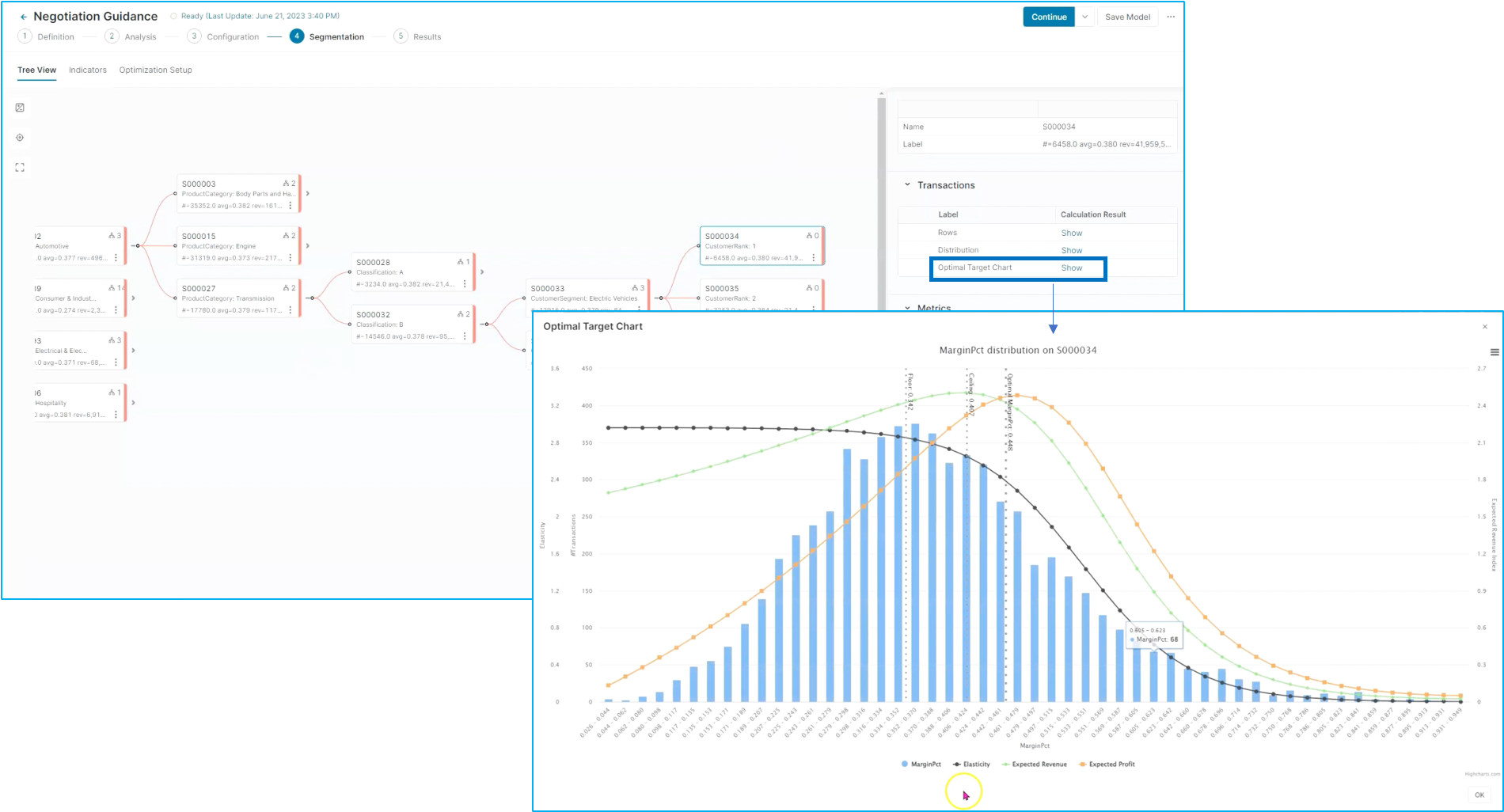The width and height of the screenshot is (1504, 812).
Task: Switch to the Indicators tab
Action: [87, 70]
